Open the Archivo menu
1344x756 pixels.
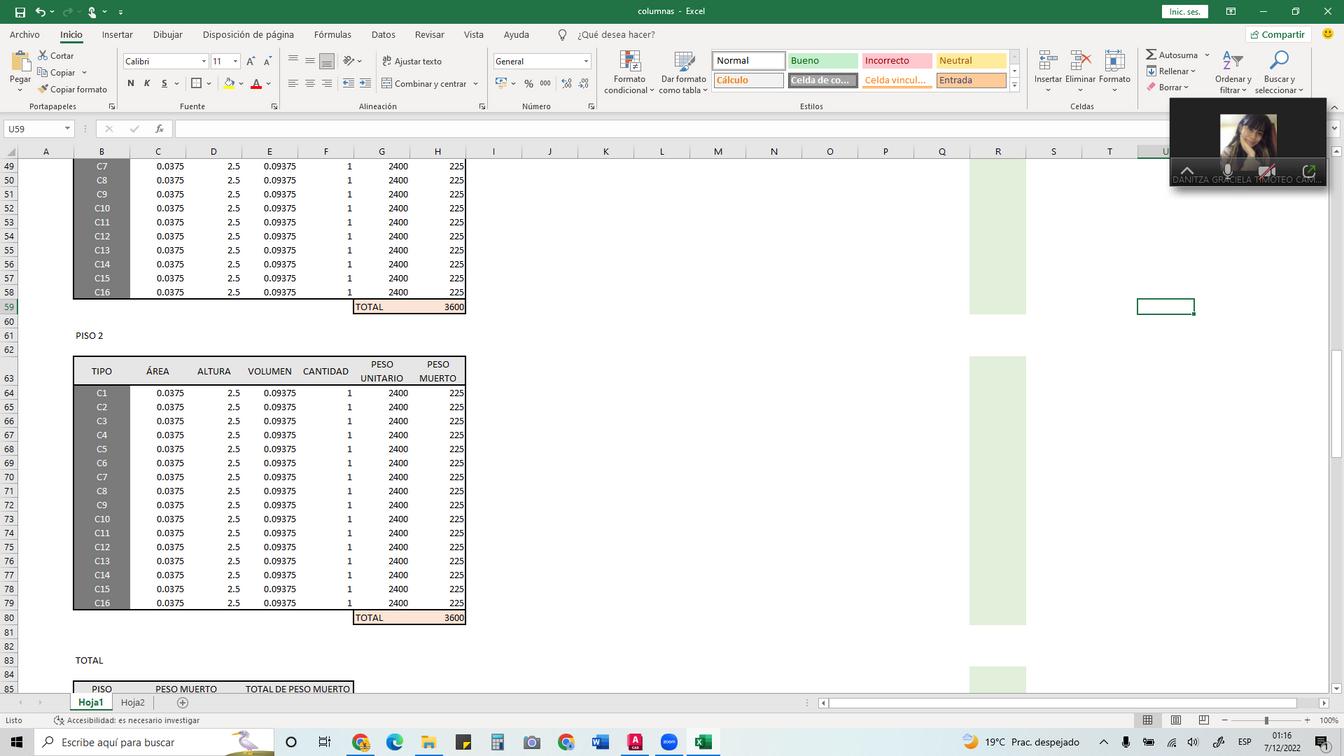(x=25, y=34)
